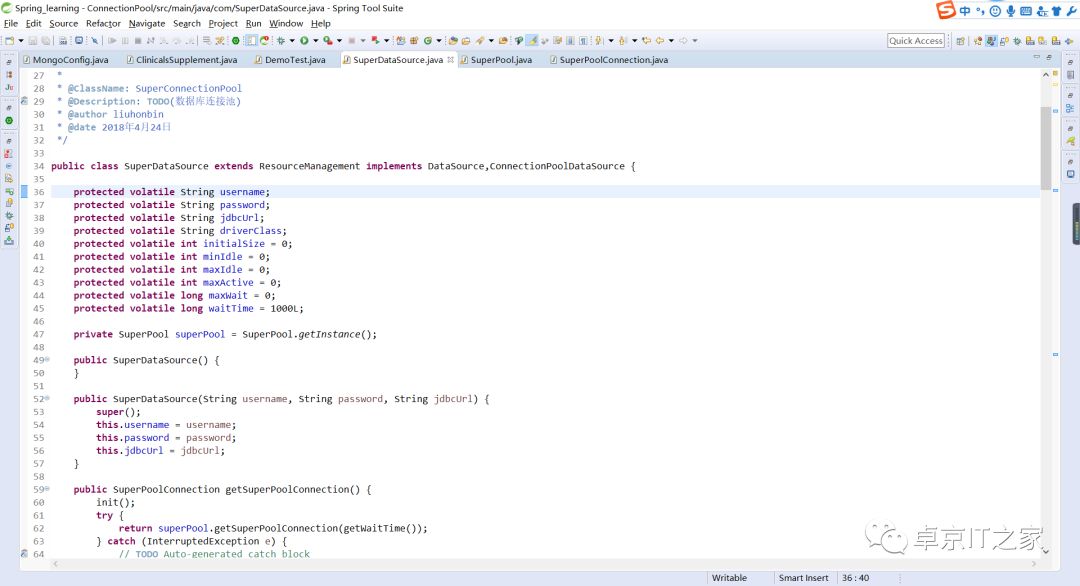This screenshot has width=1080, height=586.
Task: Switch to DemoTest.java tab
Action: pos(290,60)
